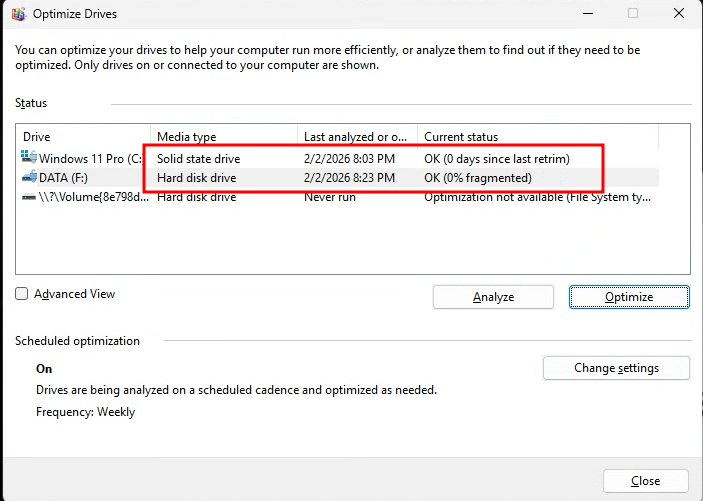Viewport: 703px width, 501px height.
Task: Select the OK (0% fragmented) status cell
Action: click(477, 178)
